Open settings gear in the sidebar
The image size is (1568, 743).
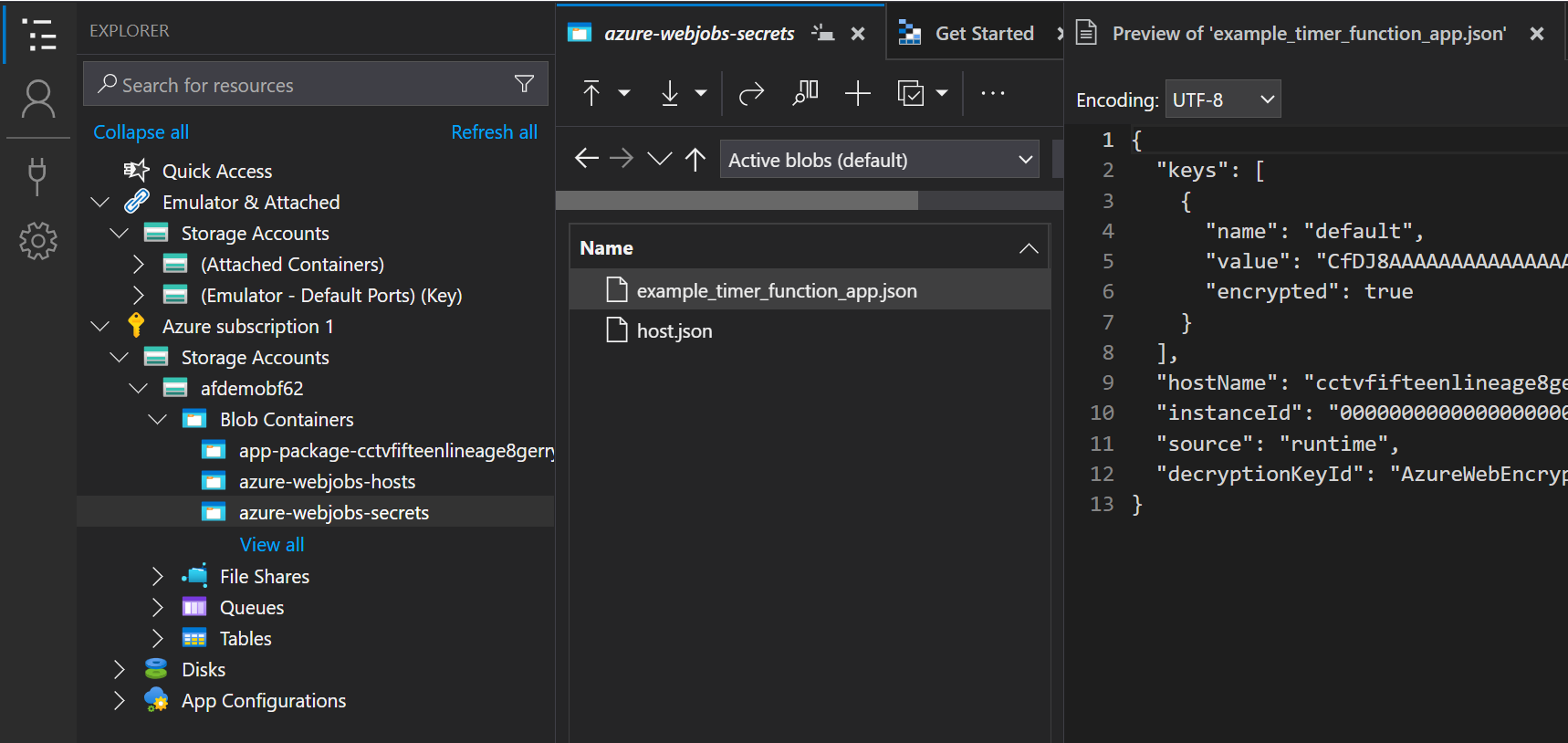click(x=37, y=242)
